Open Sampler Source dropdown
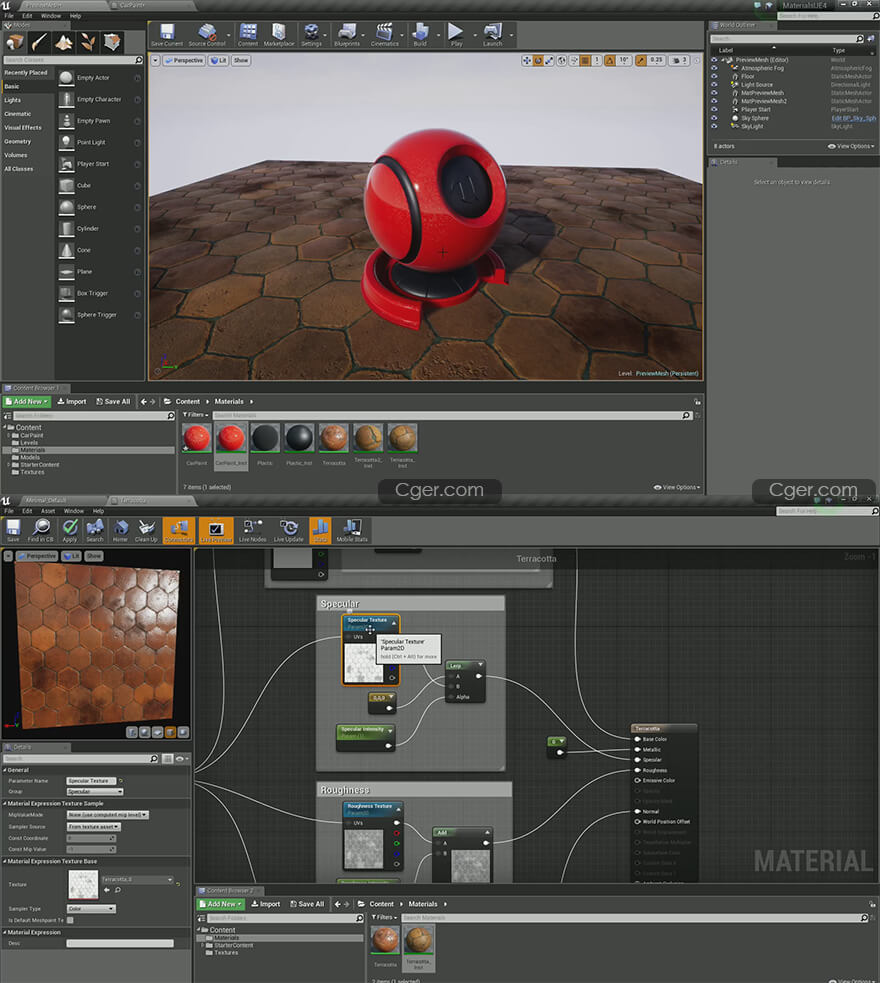The height and width of the screenshot is (983, 880). pyautogui.click(x=93, y=827)
